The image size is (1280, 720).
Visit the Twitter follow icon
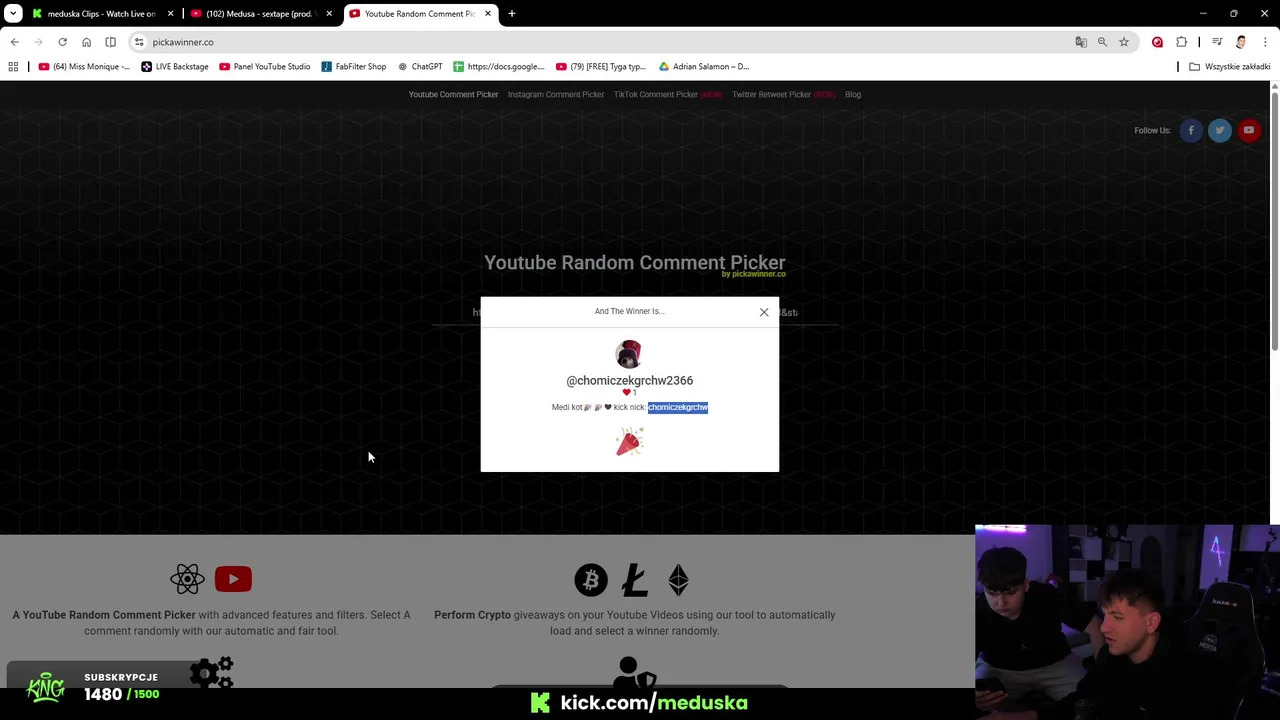1220,130
